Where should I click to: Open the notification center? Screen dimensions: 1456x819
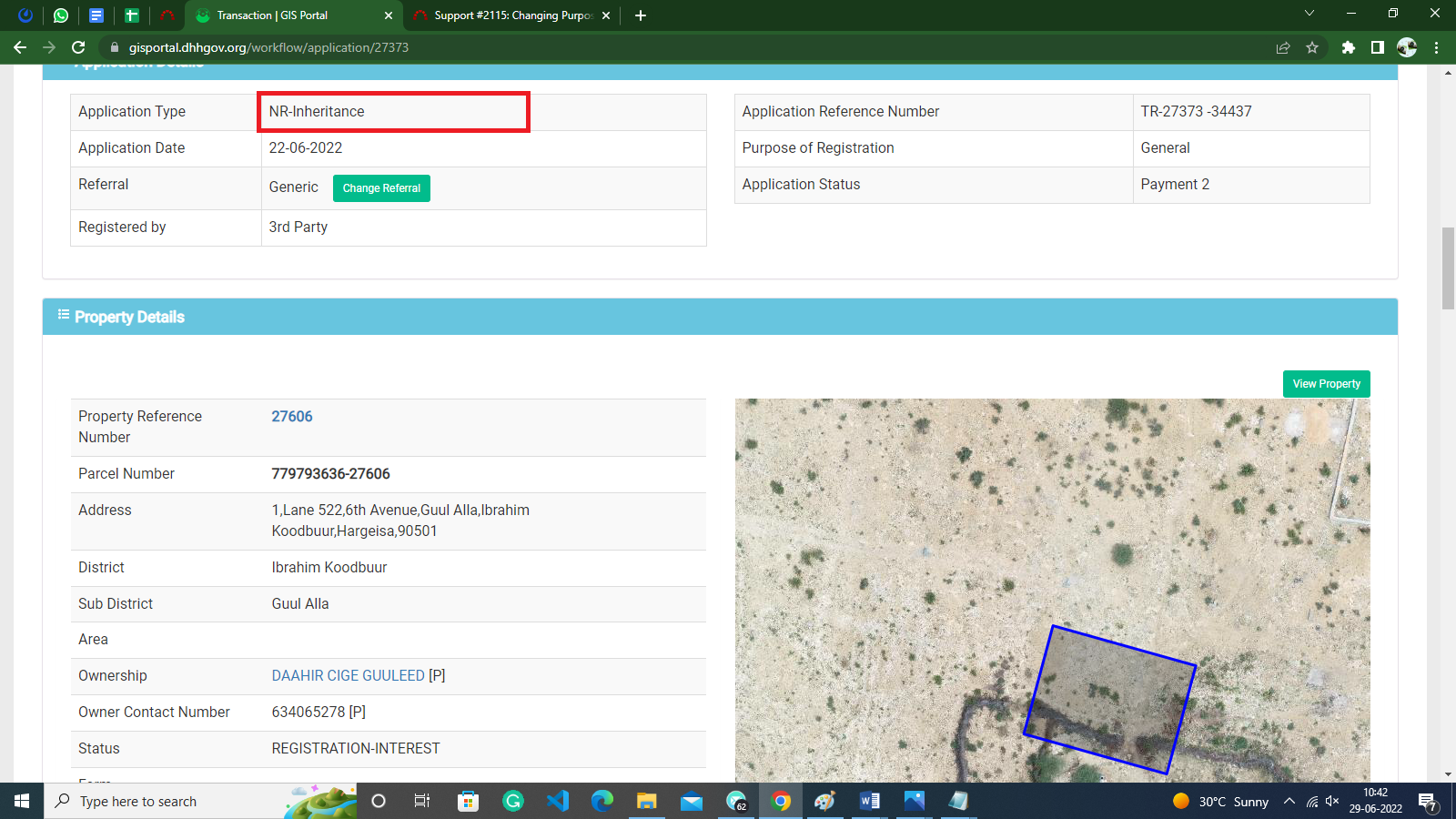(x=1428, y=801)
